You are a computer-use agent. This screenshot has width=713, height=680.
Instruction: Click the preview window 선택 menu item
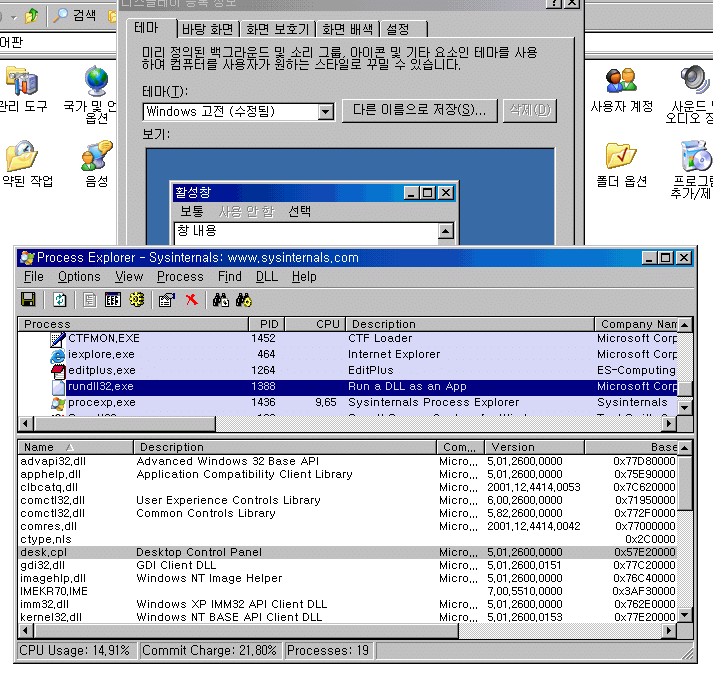pos(299,212)
